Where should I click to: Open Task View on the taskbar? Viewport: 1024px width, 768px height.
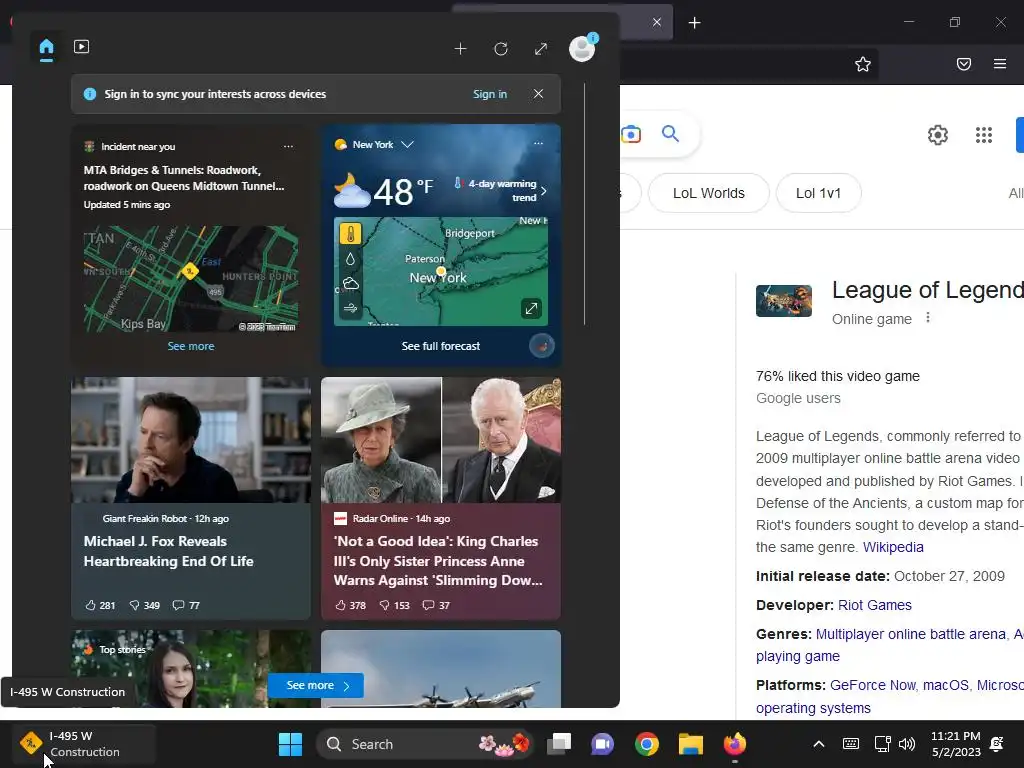559,744
